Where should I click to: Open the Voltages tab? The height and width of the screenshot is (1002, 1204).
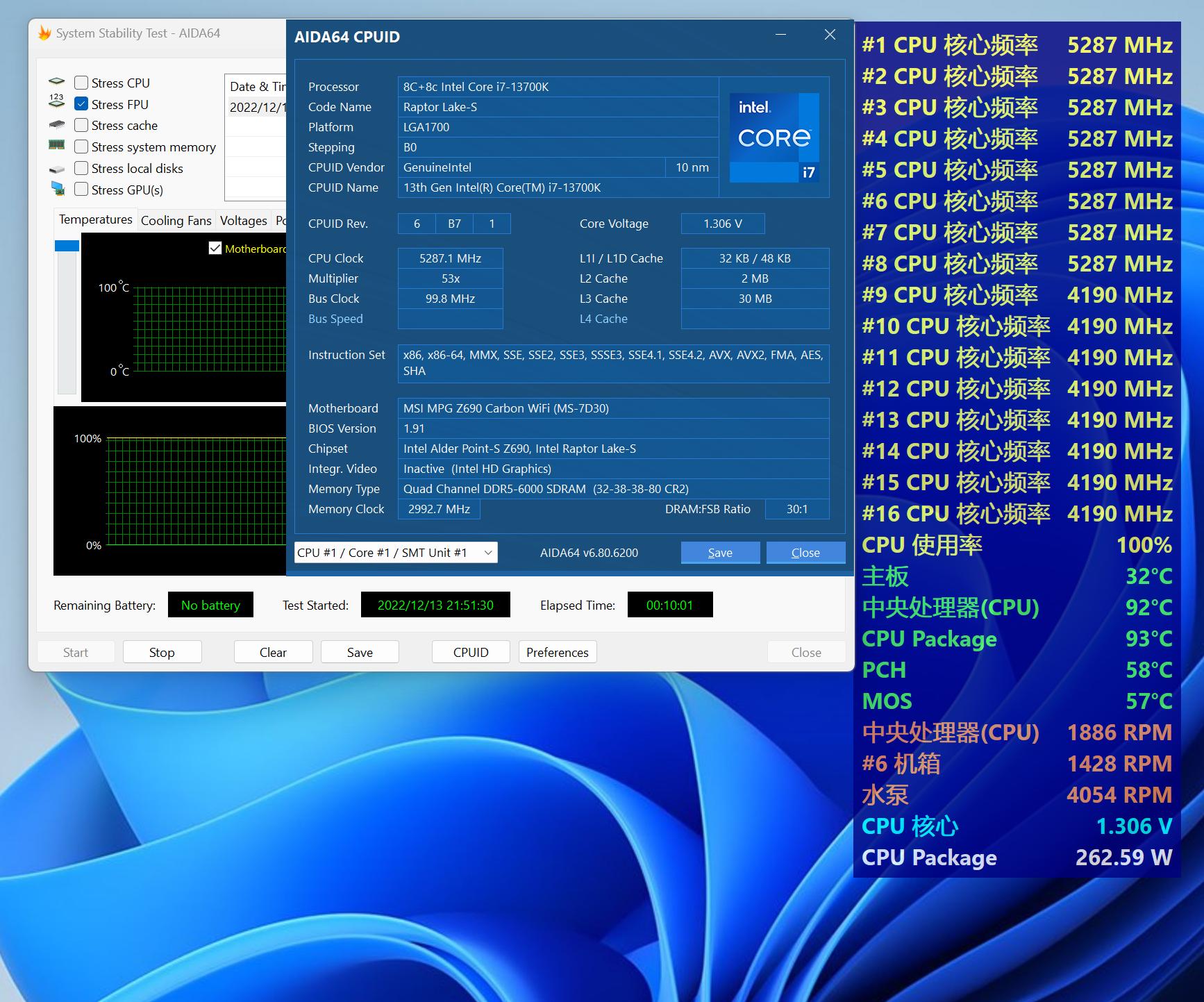(x=243, y=221)
